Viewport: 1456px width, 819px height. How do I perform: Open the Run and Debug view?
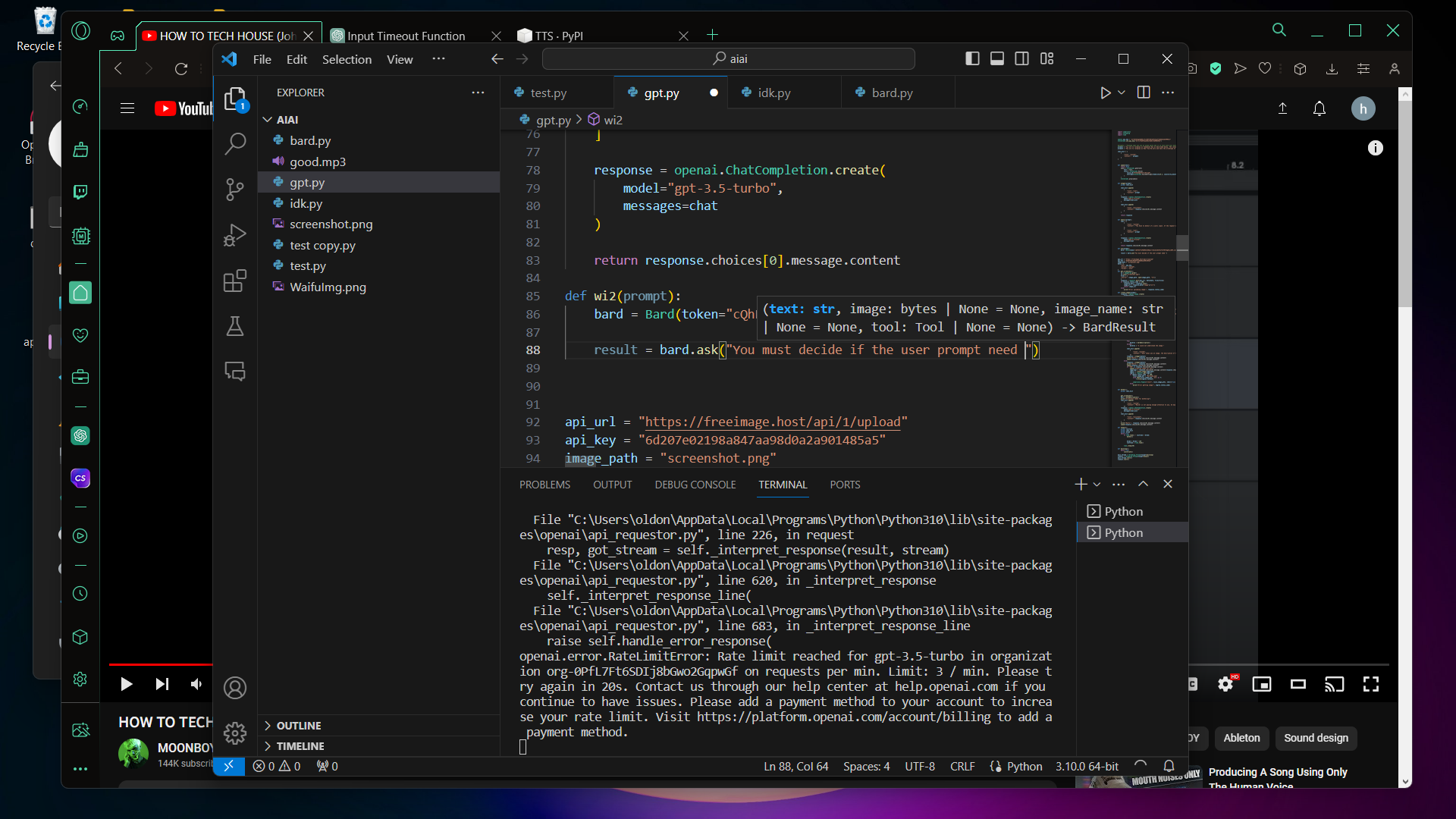click(x=235, y=235)
